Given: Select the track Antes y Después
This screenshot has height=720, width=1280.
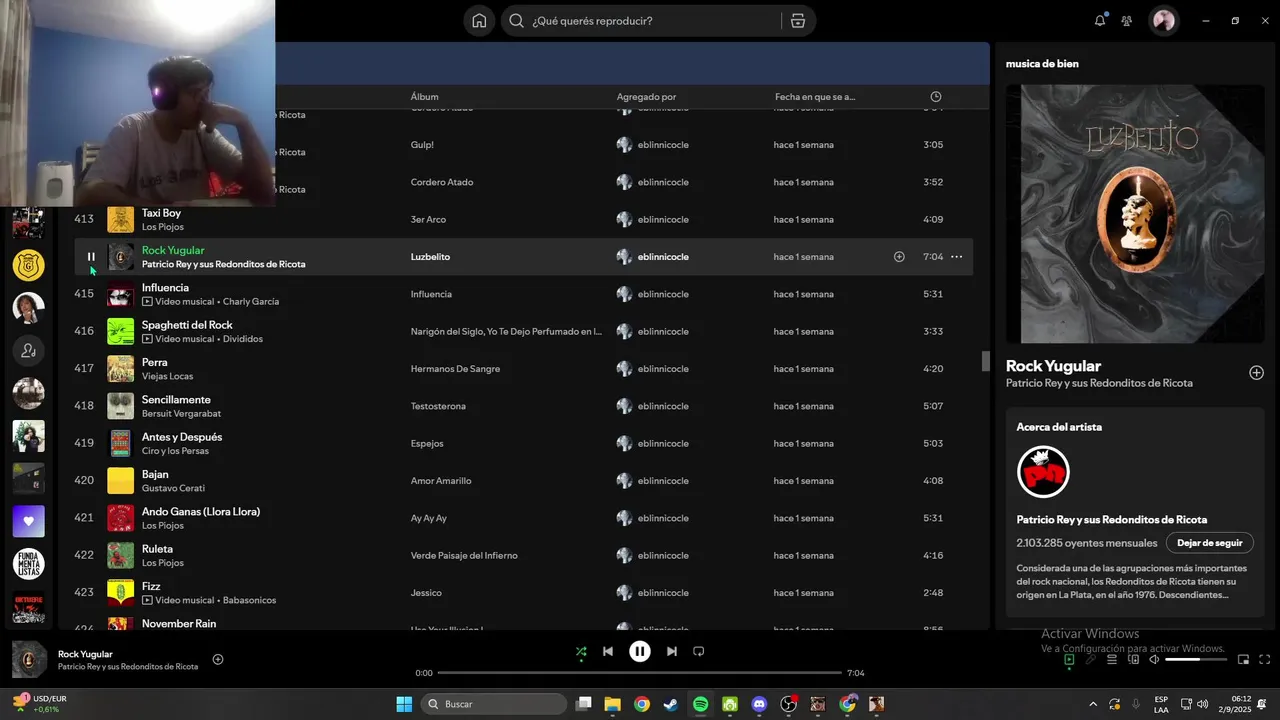Looking at the screenshot, I should tap(182, 437).
